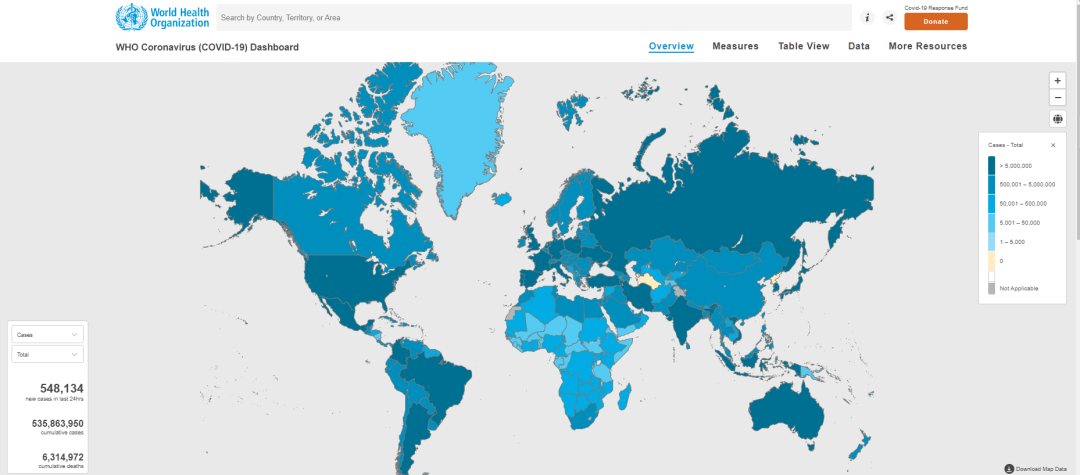Close the Cases - Total legend
Screen dimensions: 1080x475
(1052, 145)
